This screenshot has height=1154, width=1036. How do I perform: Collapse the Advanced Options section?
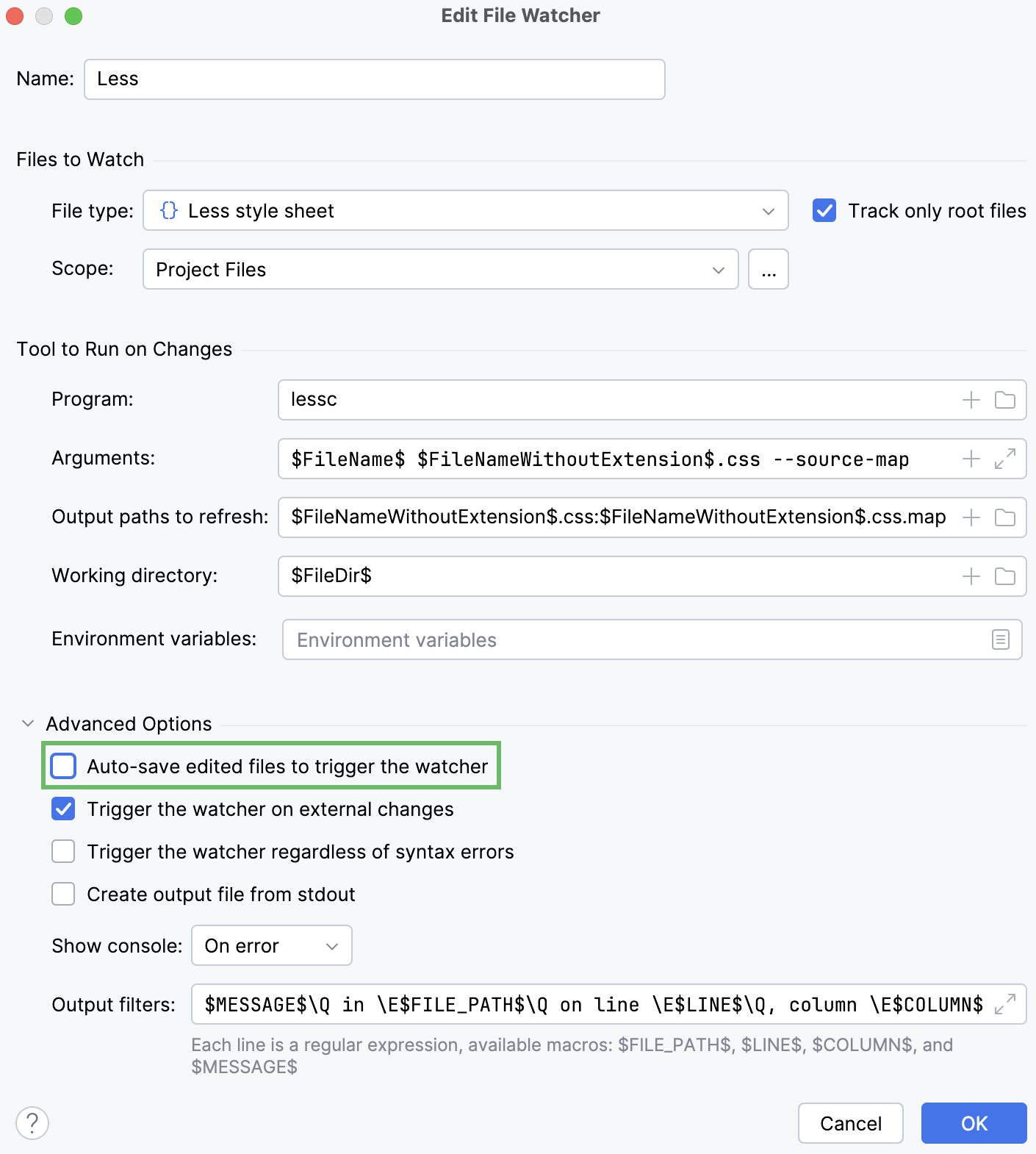[28, 724]
